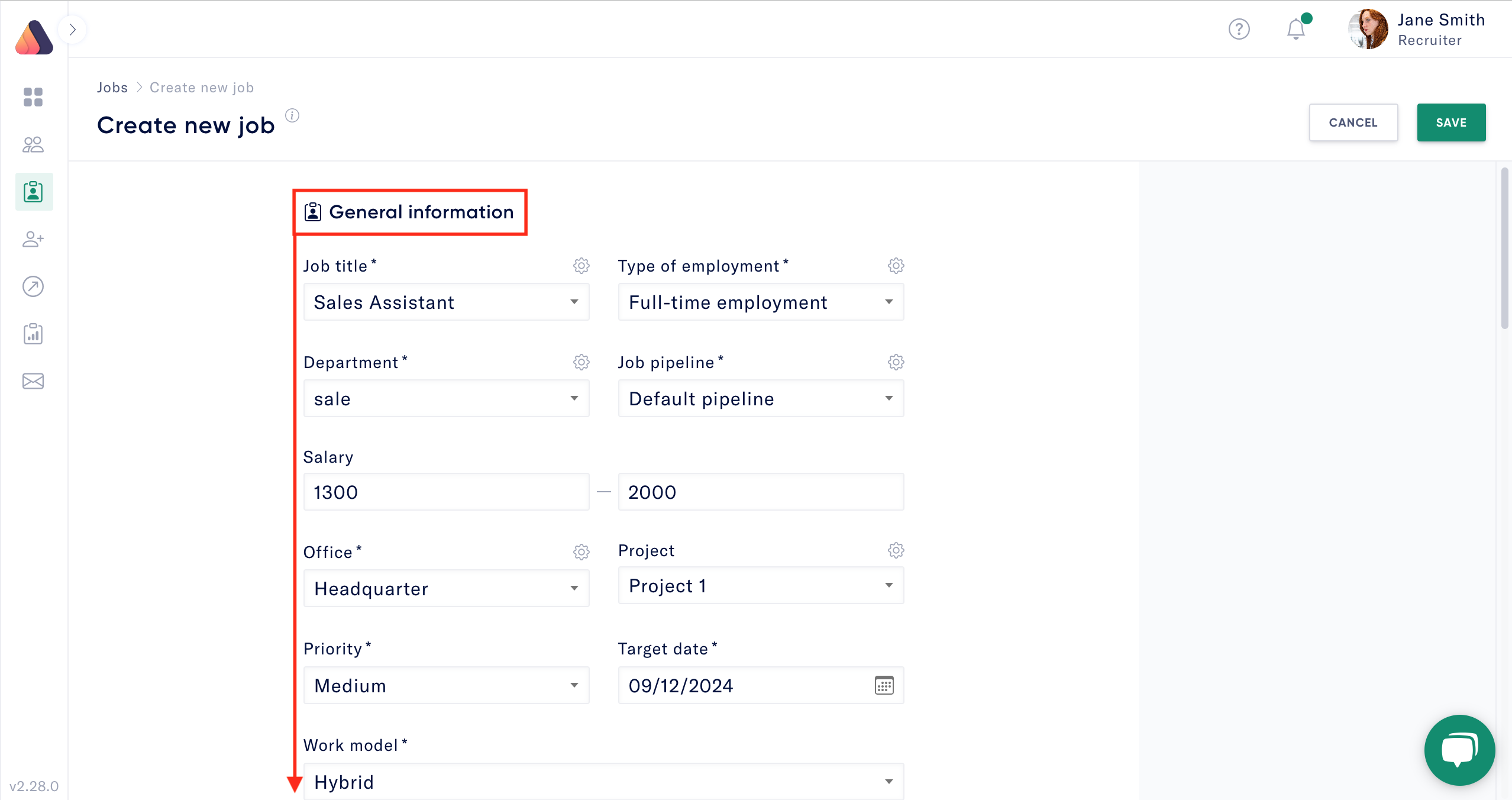1512x800 pixels.
Task: Click the page's vertical scrollbar
Action: point(1504,249)
